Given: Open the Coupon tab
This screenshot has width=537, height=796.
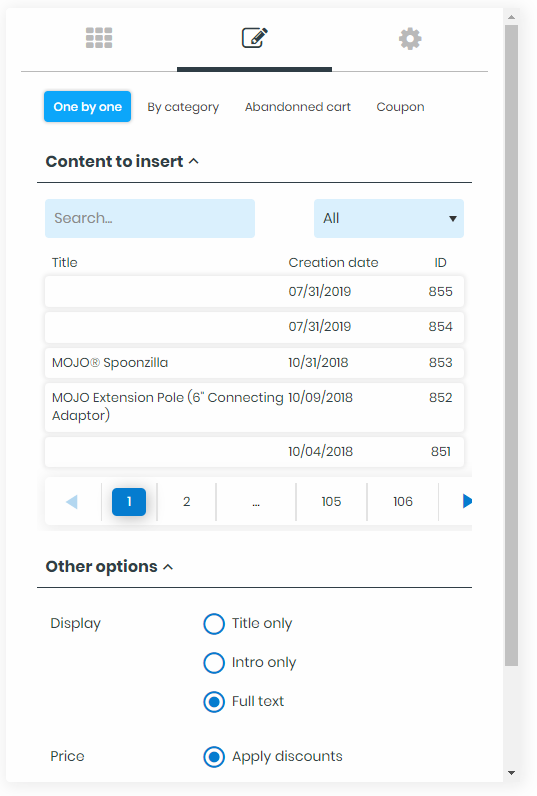Looking at the screenshot, I should (400, 107).
